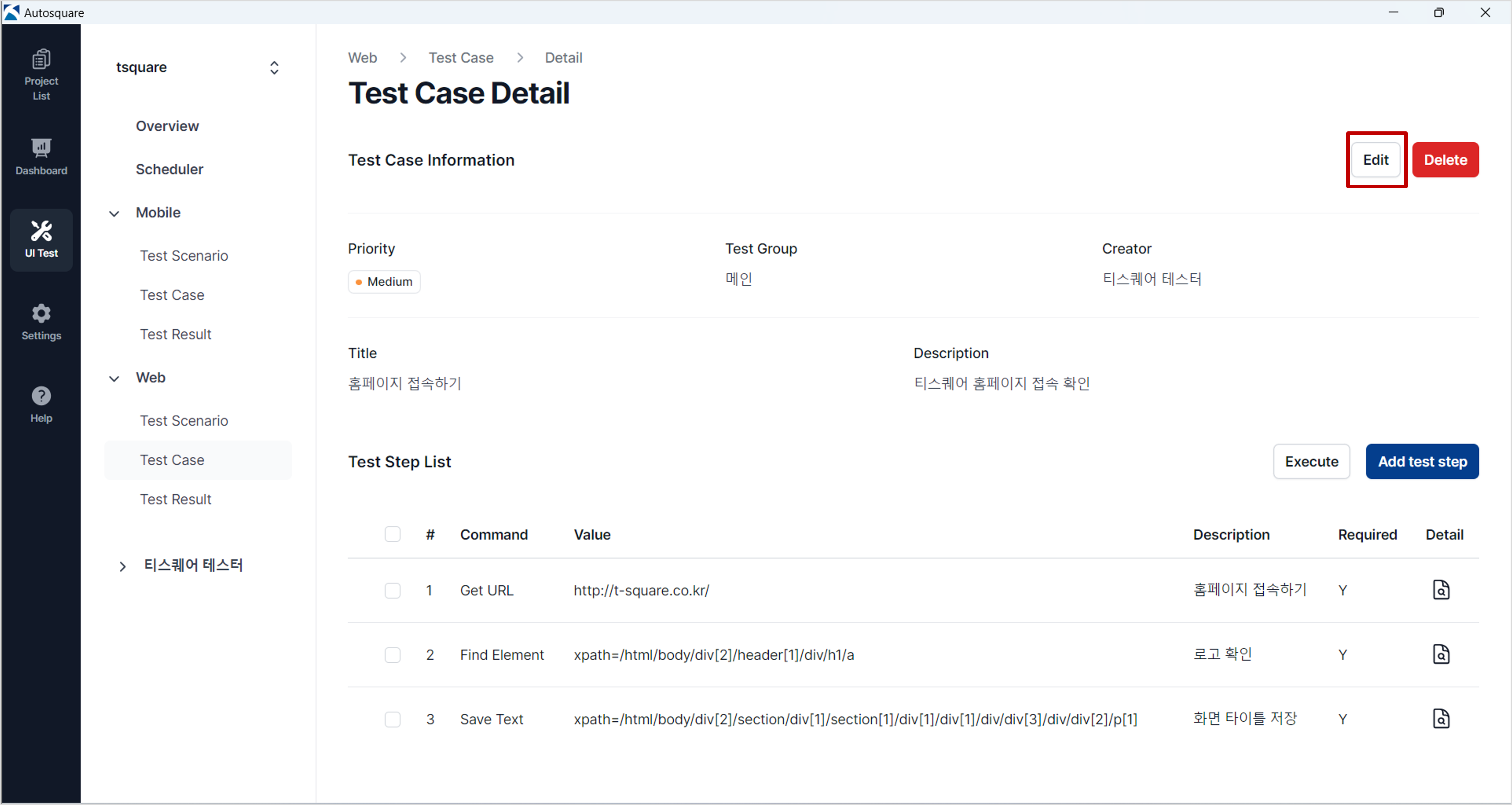1512x805 pixels.
Task: Click the Medium priority badge
Action: point(384,282)
